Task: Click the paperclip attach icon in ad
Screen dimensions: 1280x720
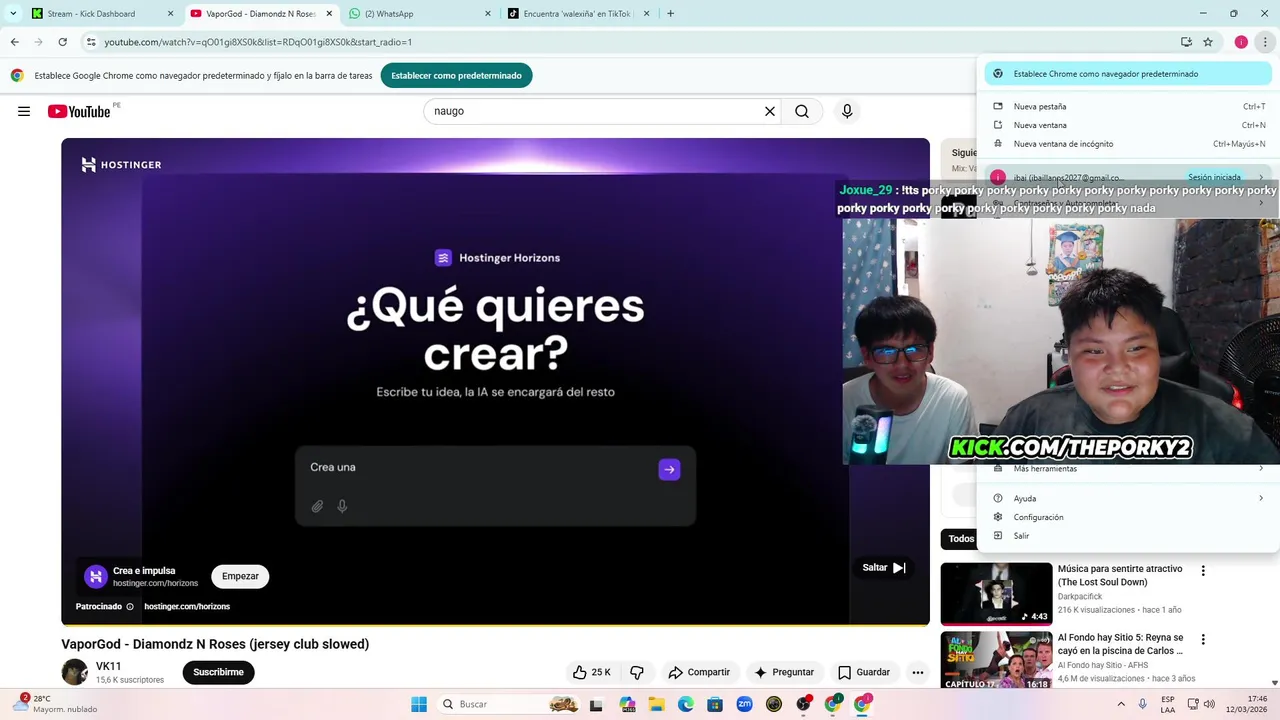Action: tap(317, 506)
